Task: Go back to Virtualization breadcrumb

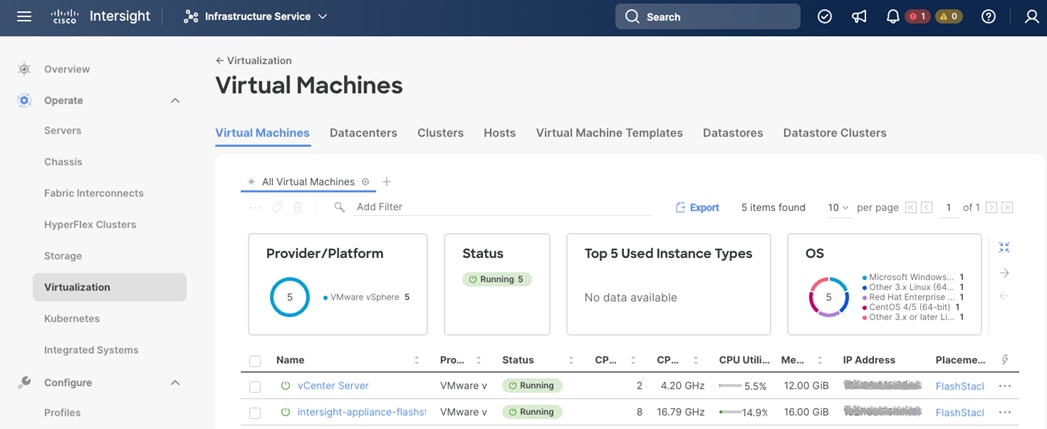Action: (x=254, y=60)
